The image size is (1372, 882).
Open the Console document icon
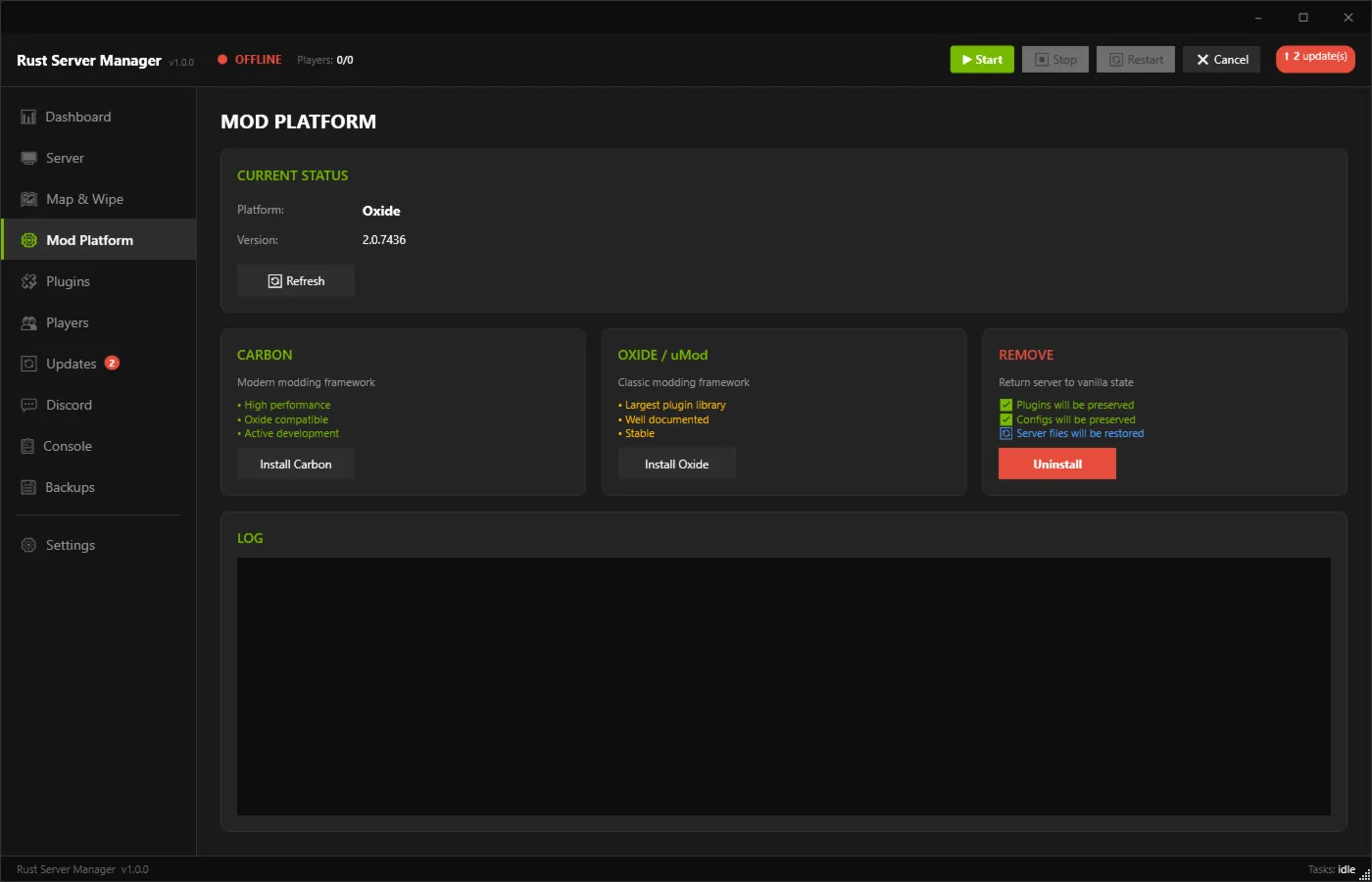[27, 446]
